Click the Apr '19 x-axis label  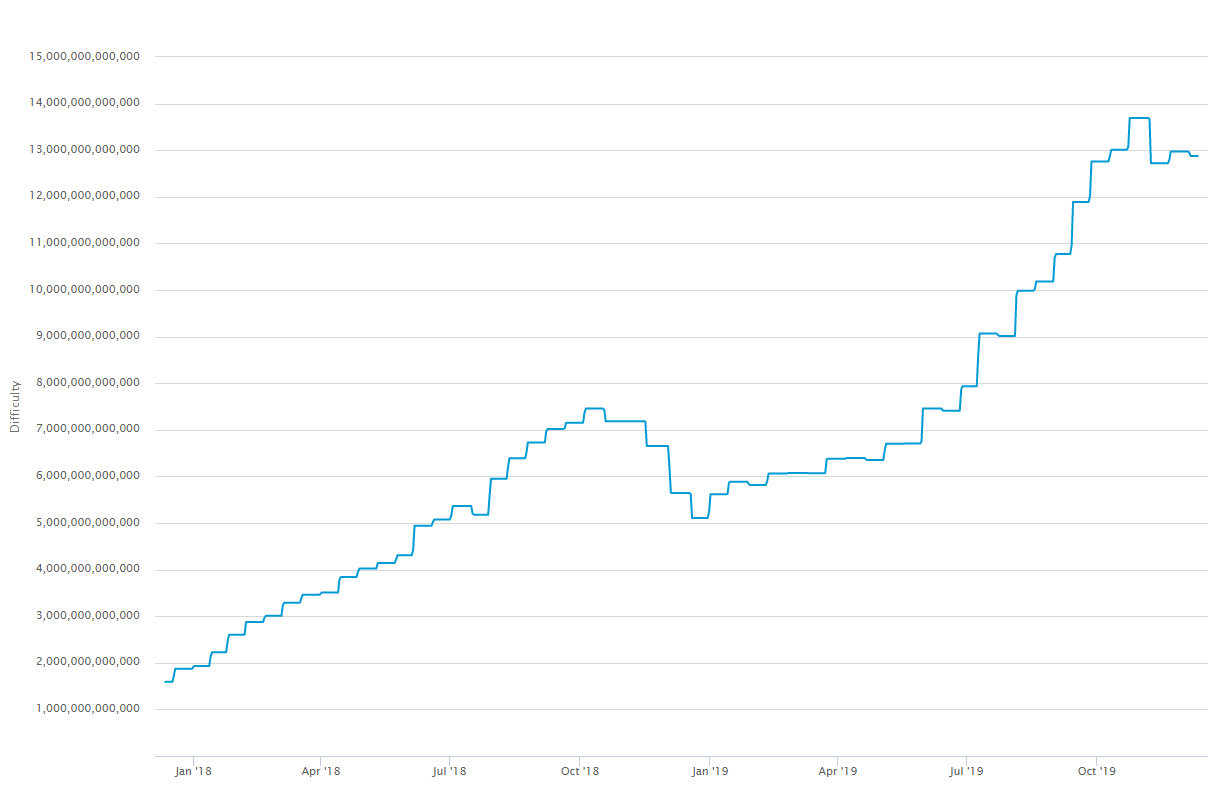click(x=837, y=771)
